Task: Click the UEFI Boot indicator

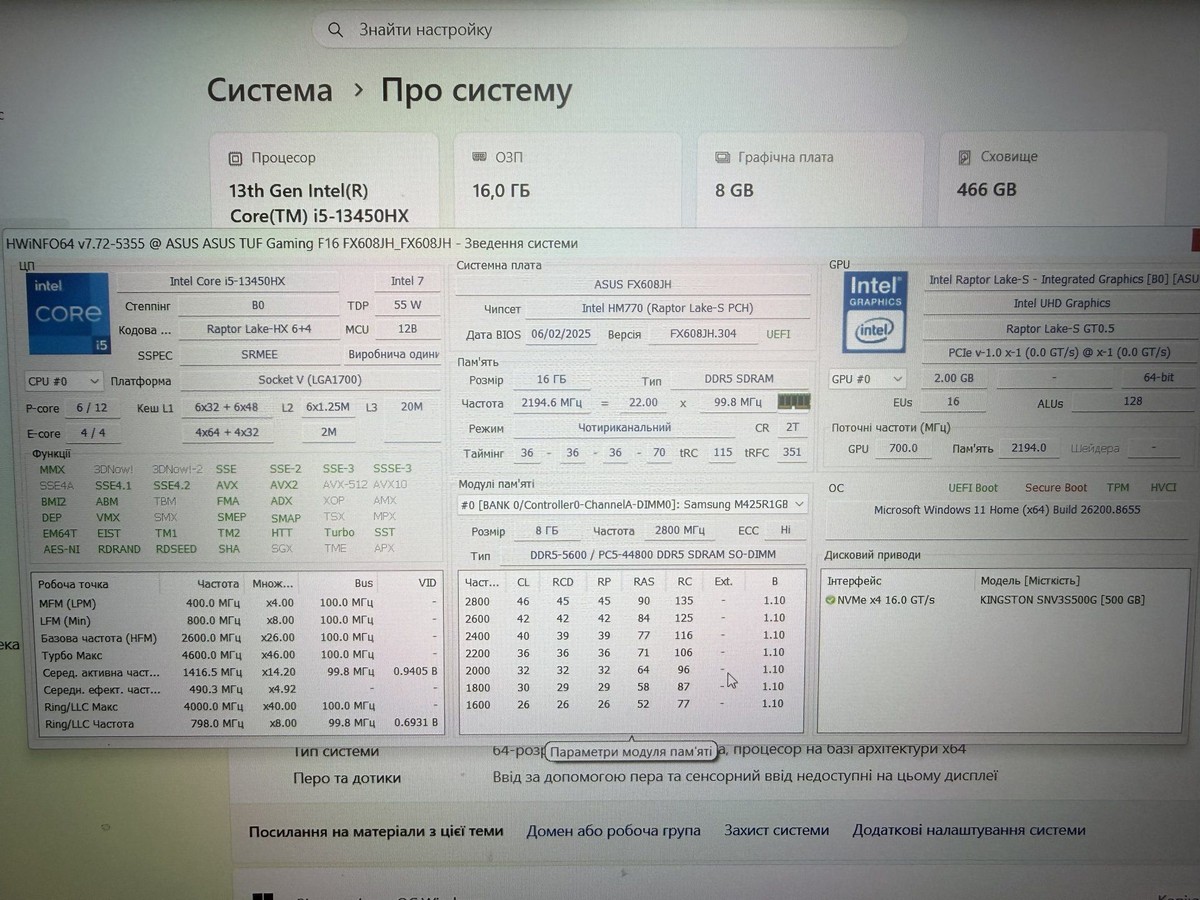Action: click(x=973, y=488)
